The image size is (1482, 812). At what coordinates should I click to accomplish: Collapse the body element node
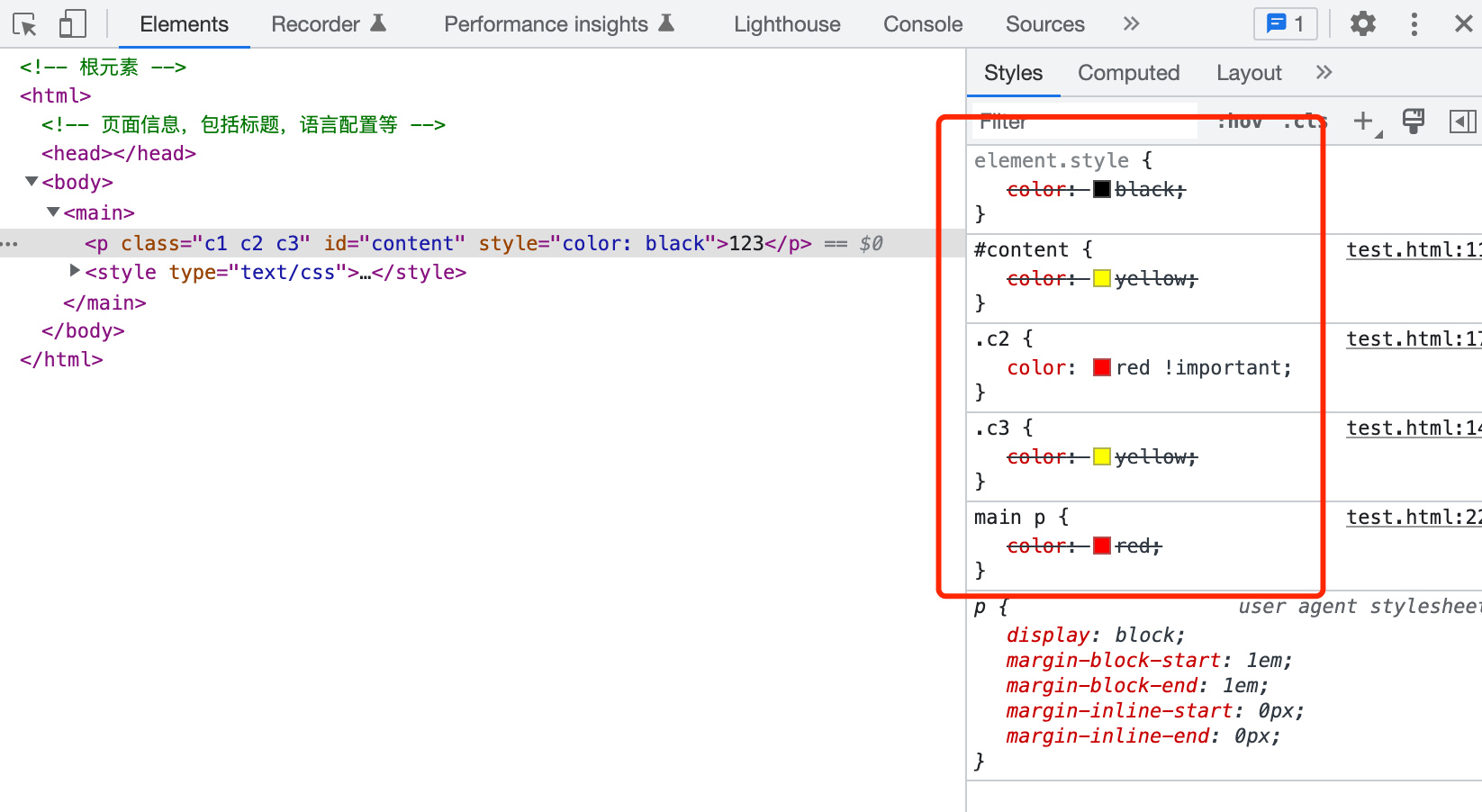click(32, 182)
